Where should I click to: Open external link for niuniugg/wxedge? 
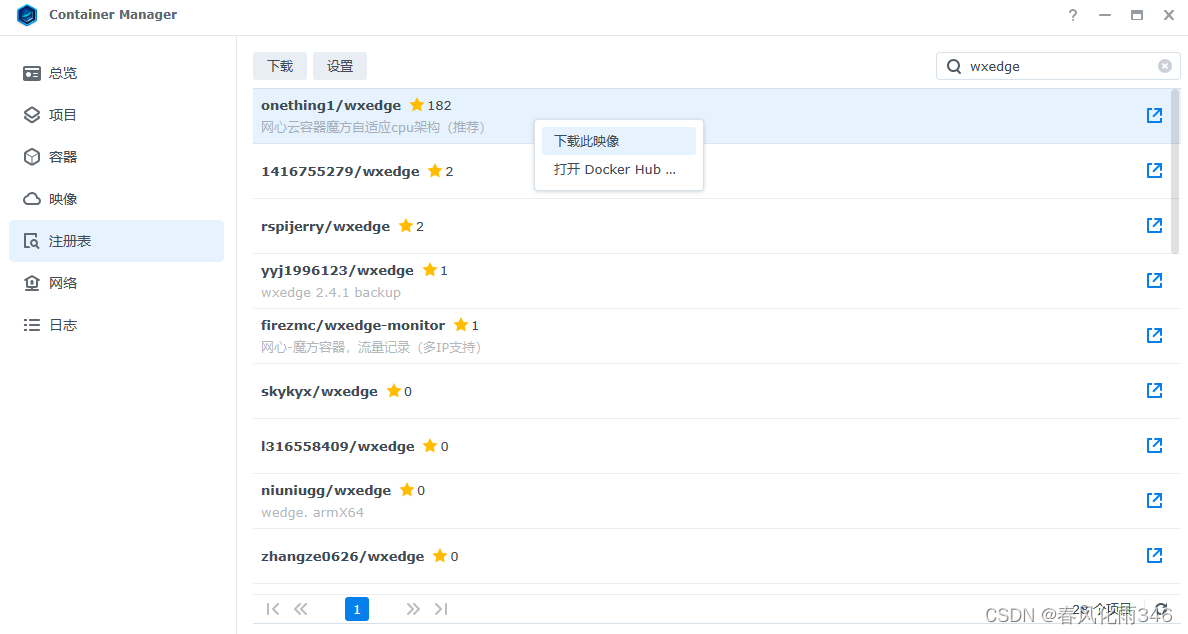pyautogui.click(x=1154, y=500)
